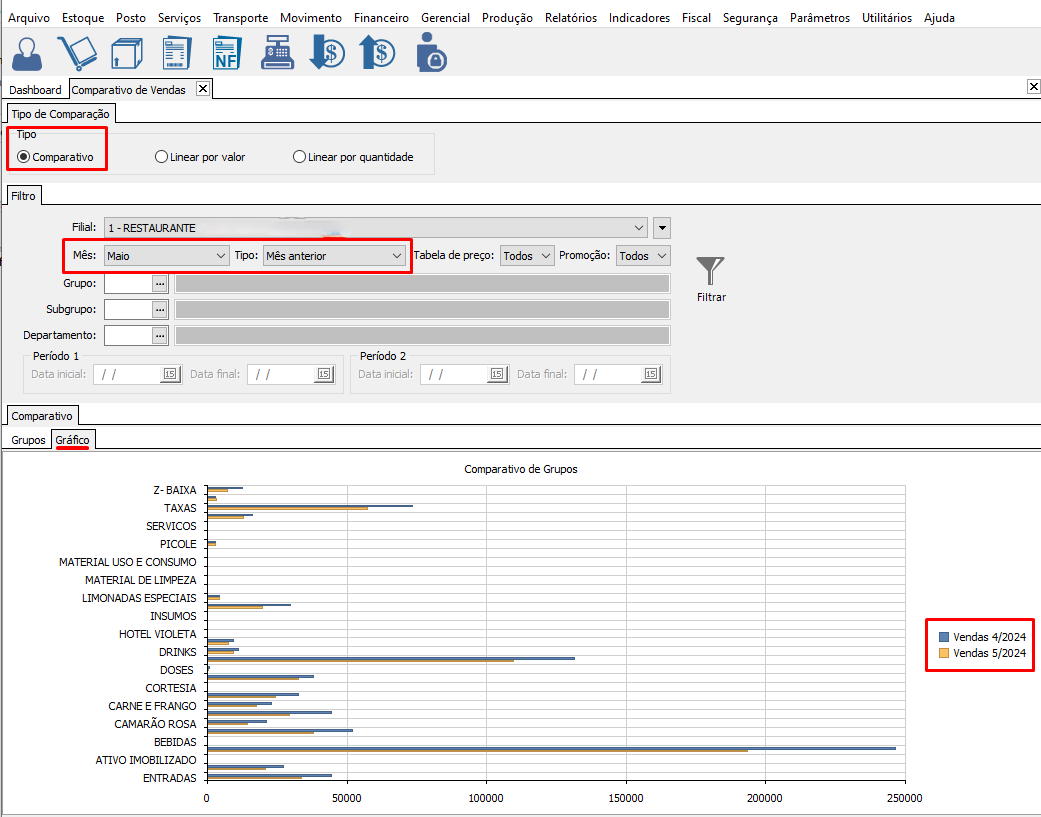Click the customer user profile icon
1041x817 pixels.
coord(28,53)
